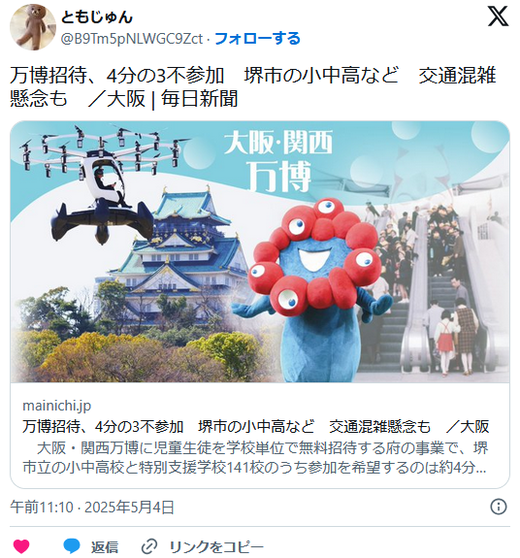Open the teddy bear profile avatar
The image size is (520, 558).
[x=32, y=27]
